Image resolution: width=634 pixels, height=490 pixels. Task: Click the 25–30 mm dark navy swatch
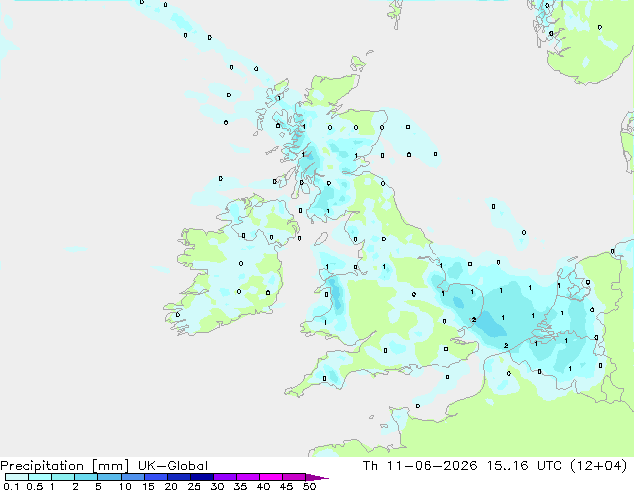click(202, 477)
